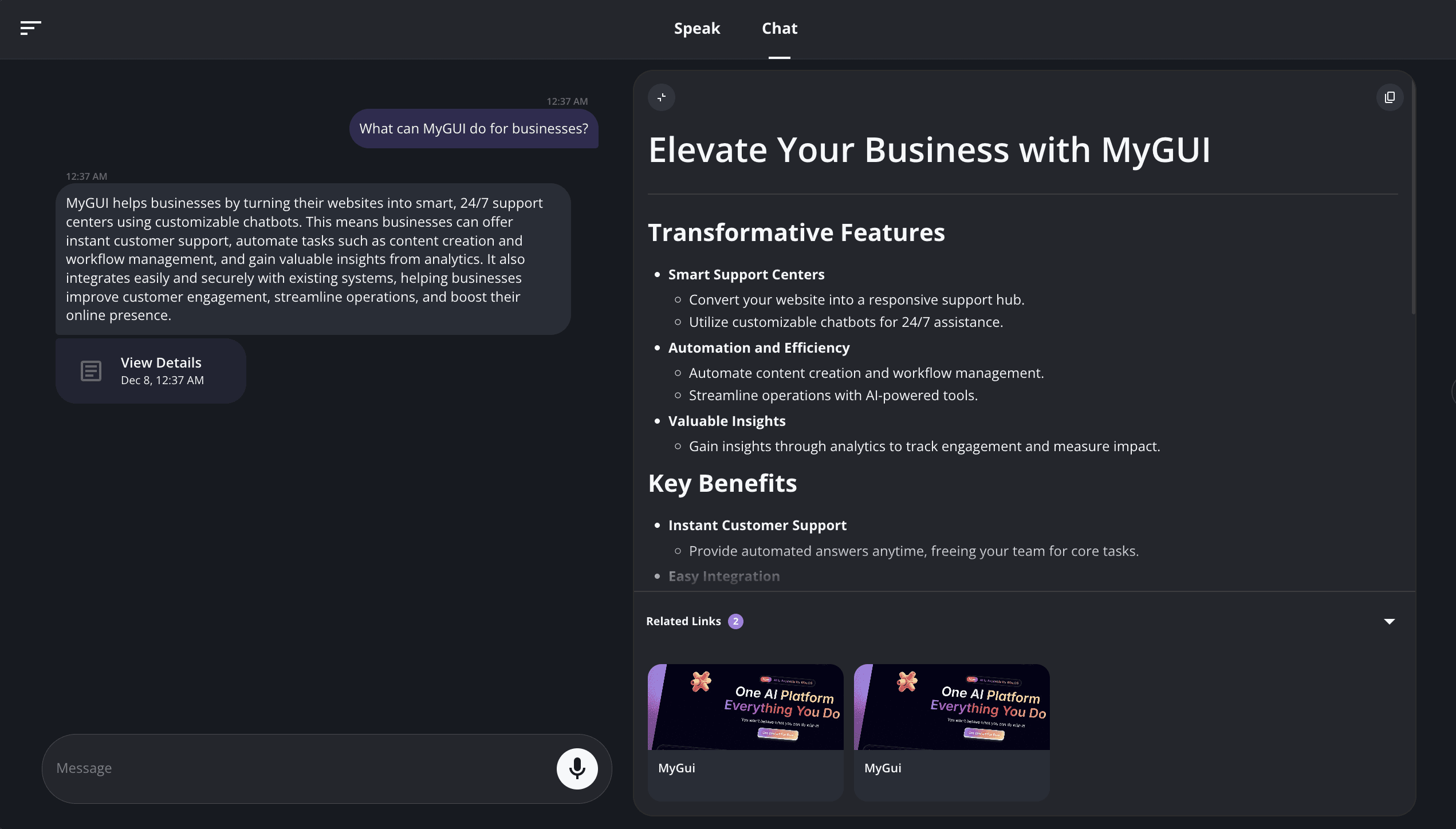1456x829 pixels.
Task: Click the Elevate Your Business heading
Action: (x=929, y=150)
